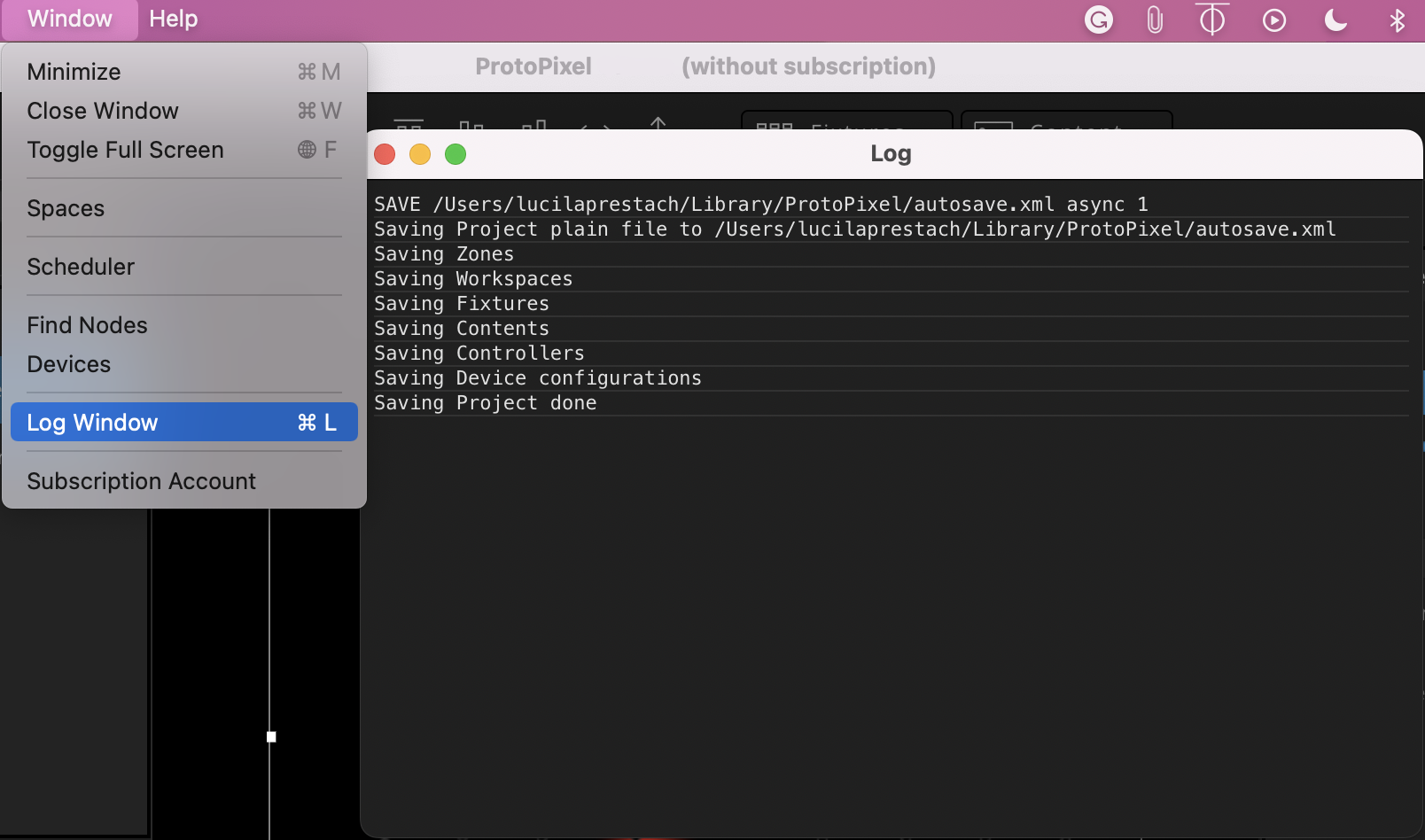Click the paperclip icon in the menu bar
Image resolution: width=1425 pixels, height=840 pixels.
(x=1153, y=19)
